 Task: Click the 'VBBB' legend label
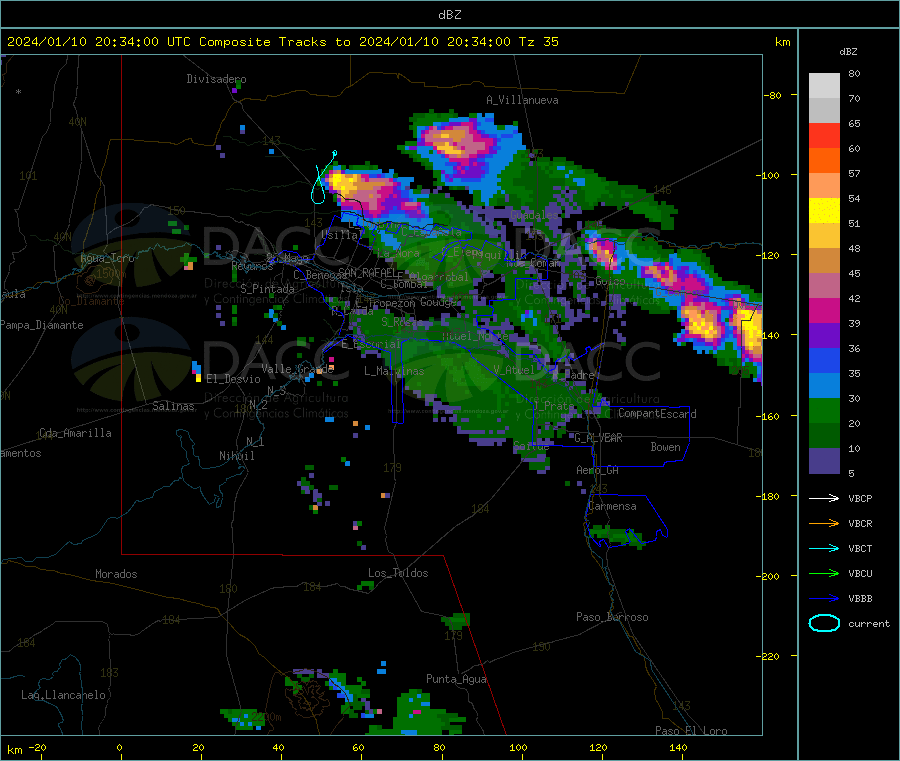860,599
